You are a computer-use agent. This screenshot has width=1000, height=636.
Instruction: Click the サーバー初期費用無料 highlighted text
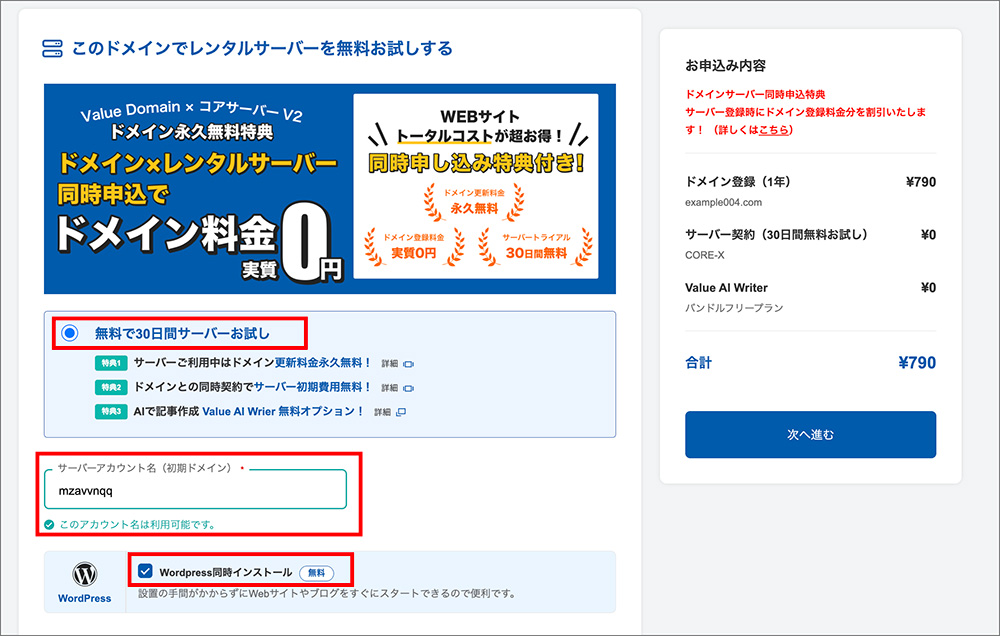tap(312, 387)
